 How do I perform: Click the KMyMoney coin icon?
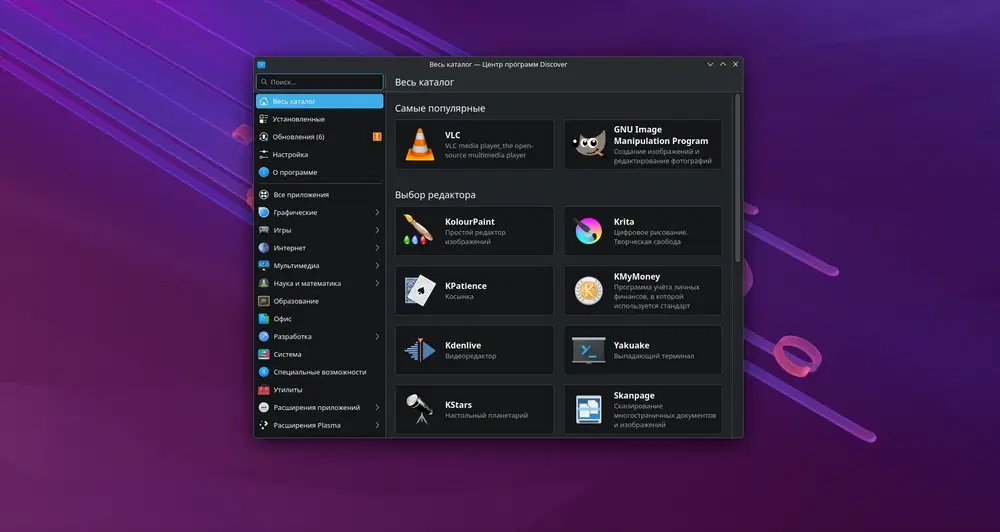click(589, 290)
